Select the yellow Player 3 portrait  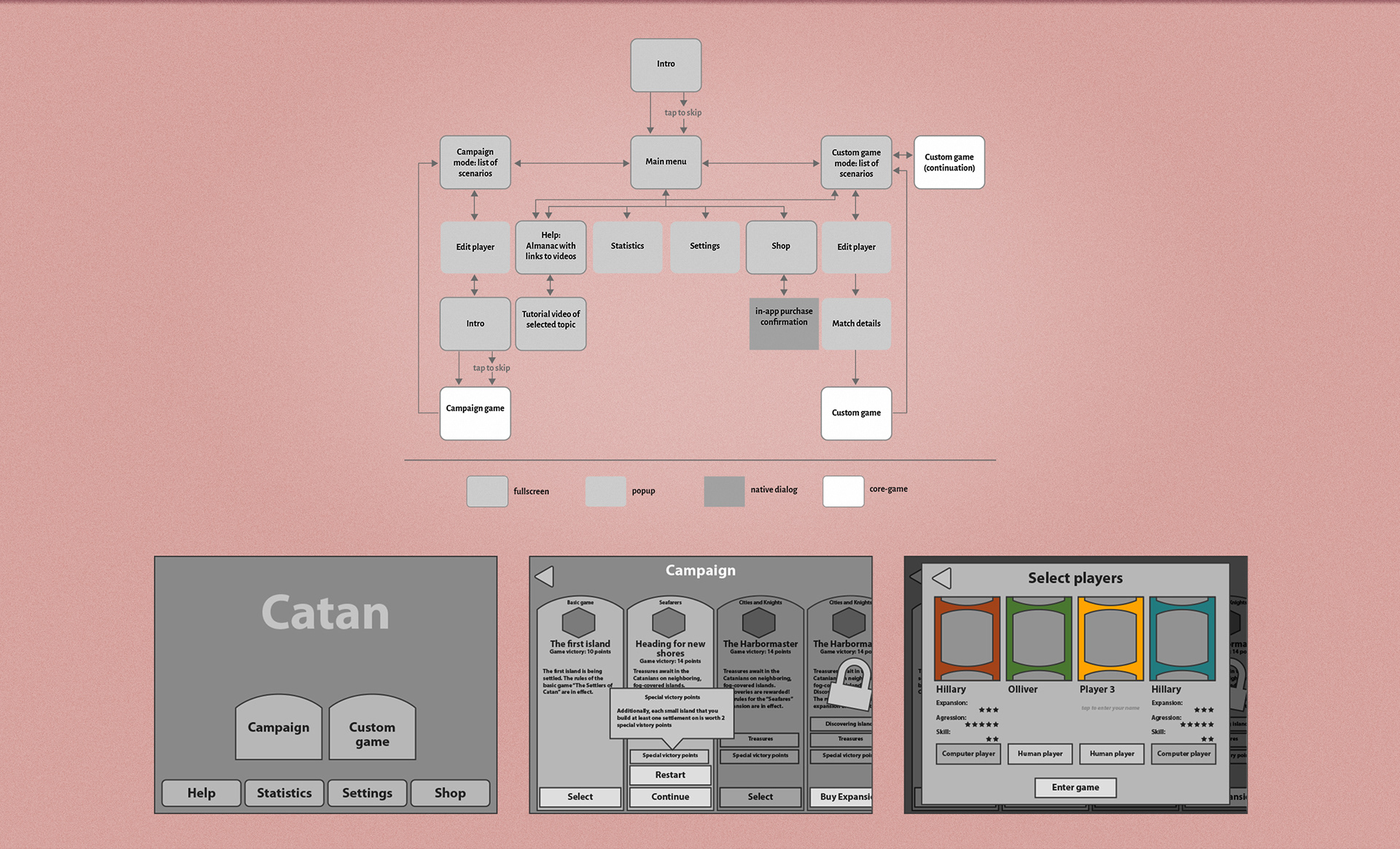pyautogui.click(x=1111, y=638)
